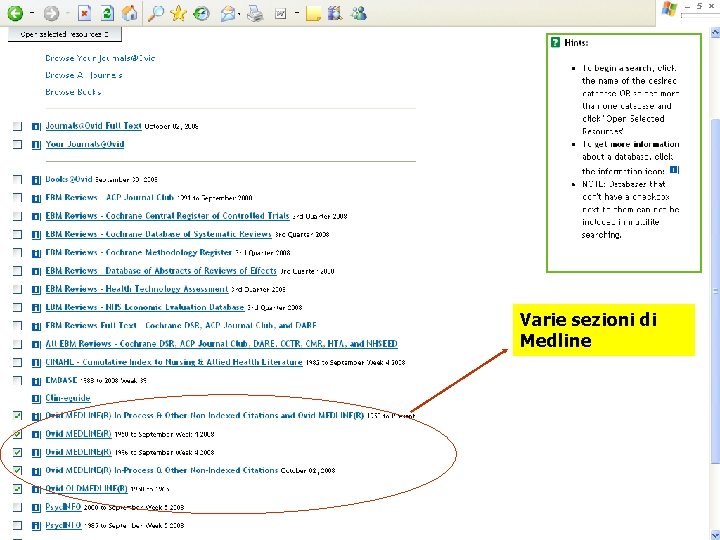Open info icon for Clin-eguide
Screen dimensions: 720x540
pyautogui.click(x=36, y=399)
